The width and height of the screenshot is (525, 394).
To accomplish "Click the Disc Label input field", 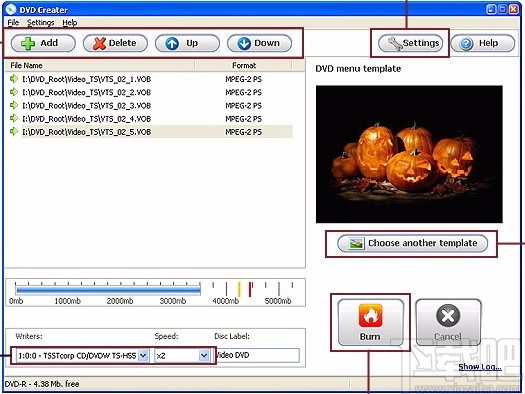I will click(256, 356).
